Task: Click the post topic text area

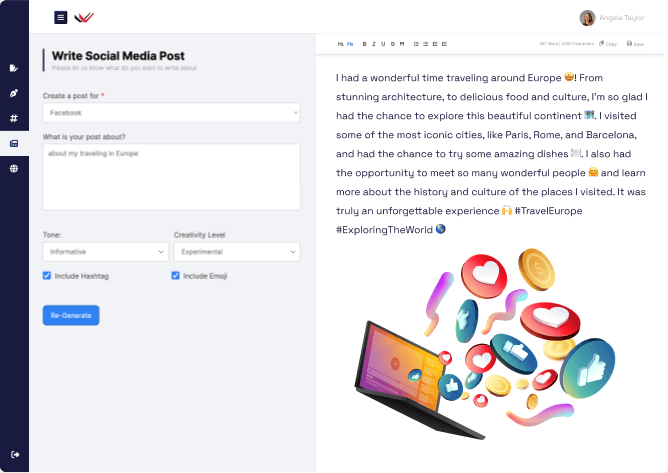Action: pos(171,177)
